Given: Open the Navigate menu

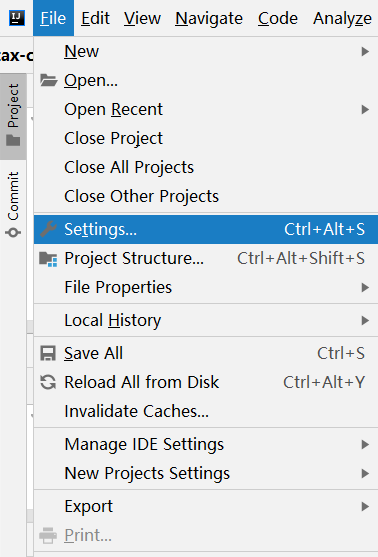Looking at the screenshot, I should click(209, 18).
